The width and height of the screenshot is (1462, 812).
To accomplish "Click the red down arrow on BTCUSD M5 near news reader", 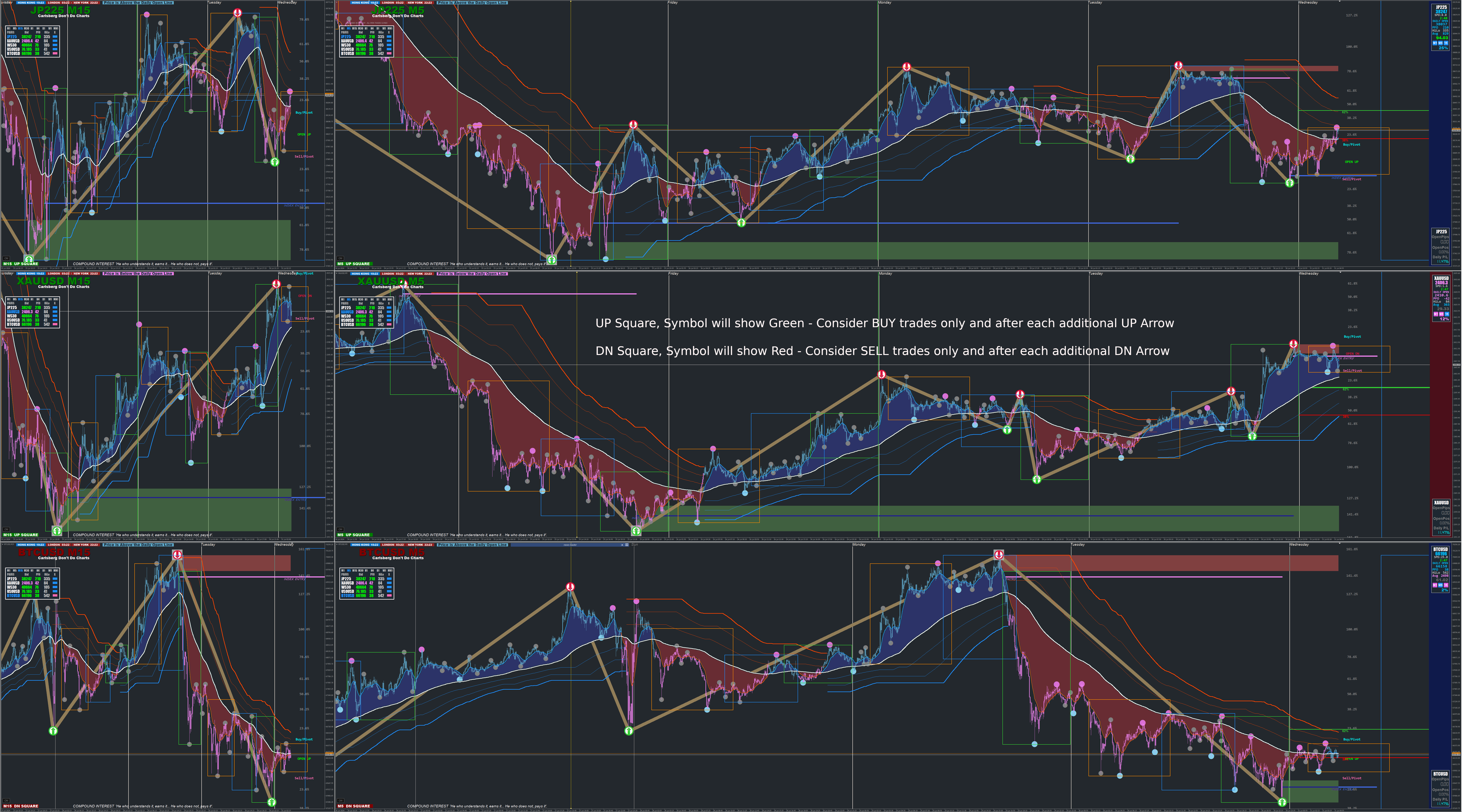I will (570, 587).
